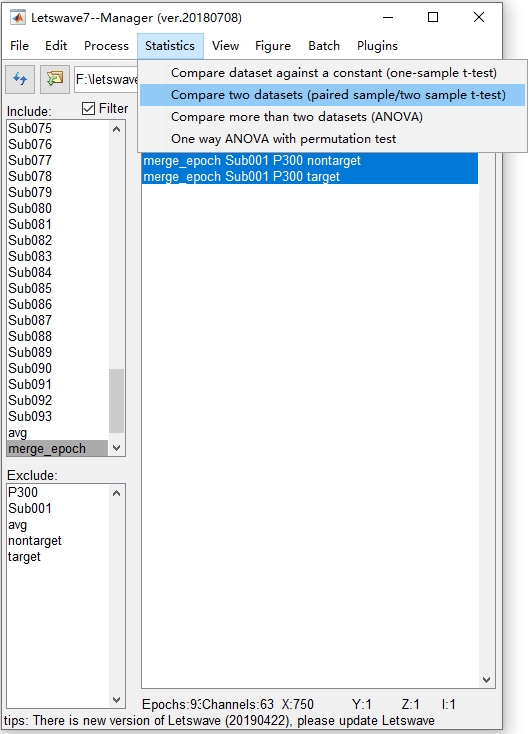Select avg in Exclude list
The image size is (529, 734).
coord(58,525)
